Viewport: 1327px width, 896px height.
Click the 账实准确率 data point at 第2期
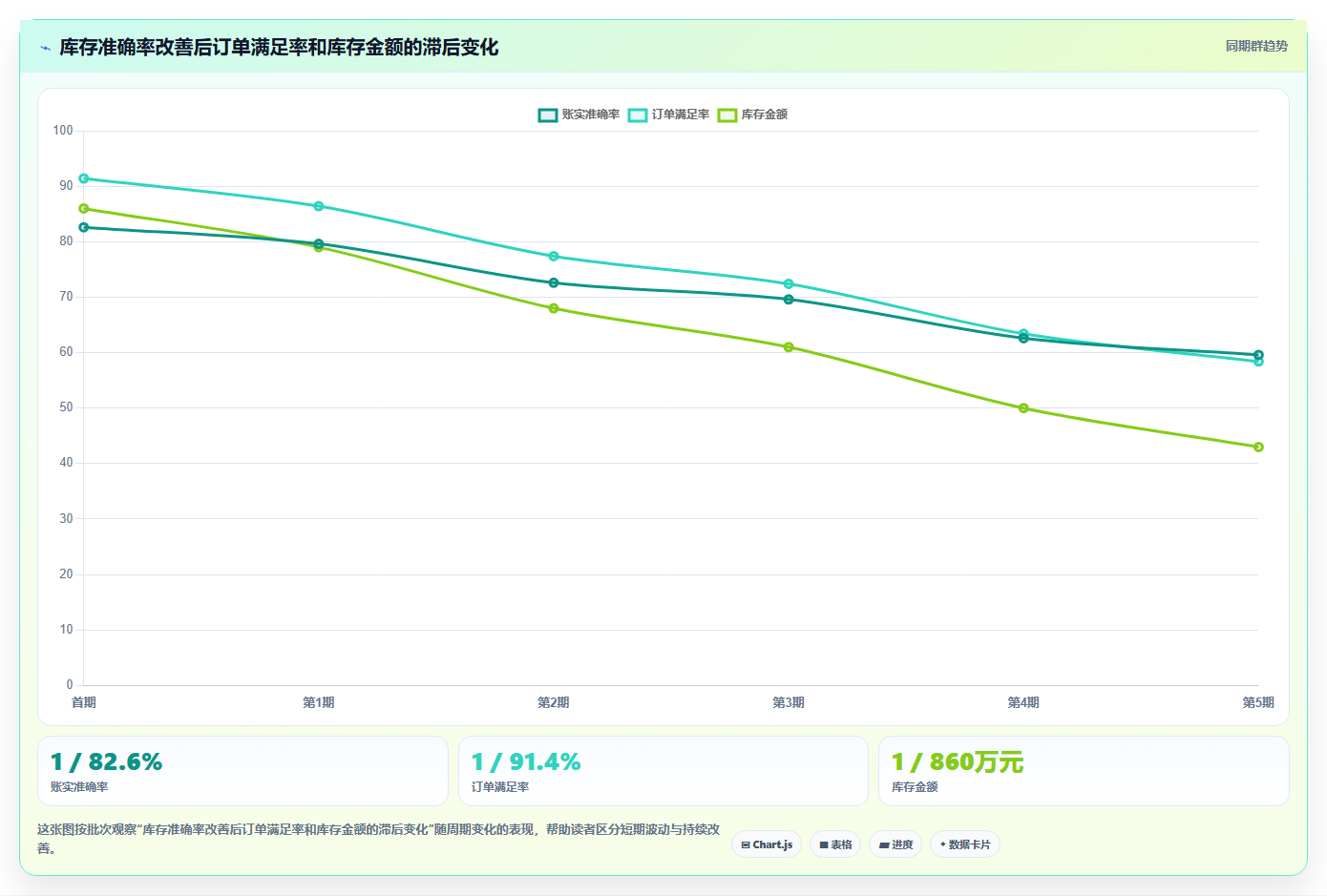(x=554, y=283)
